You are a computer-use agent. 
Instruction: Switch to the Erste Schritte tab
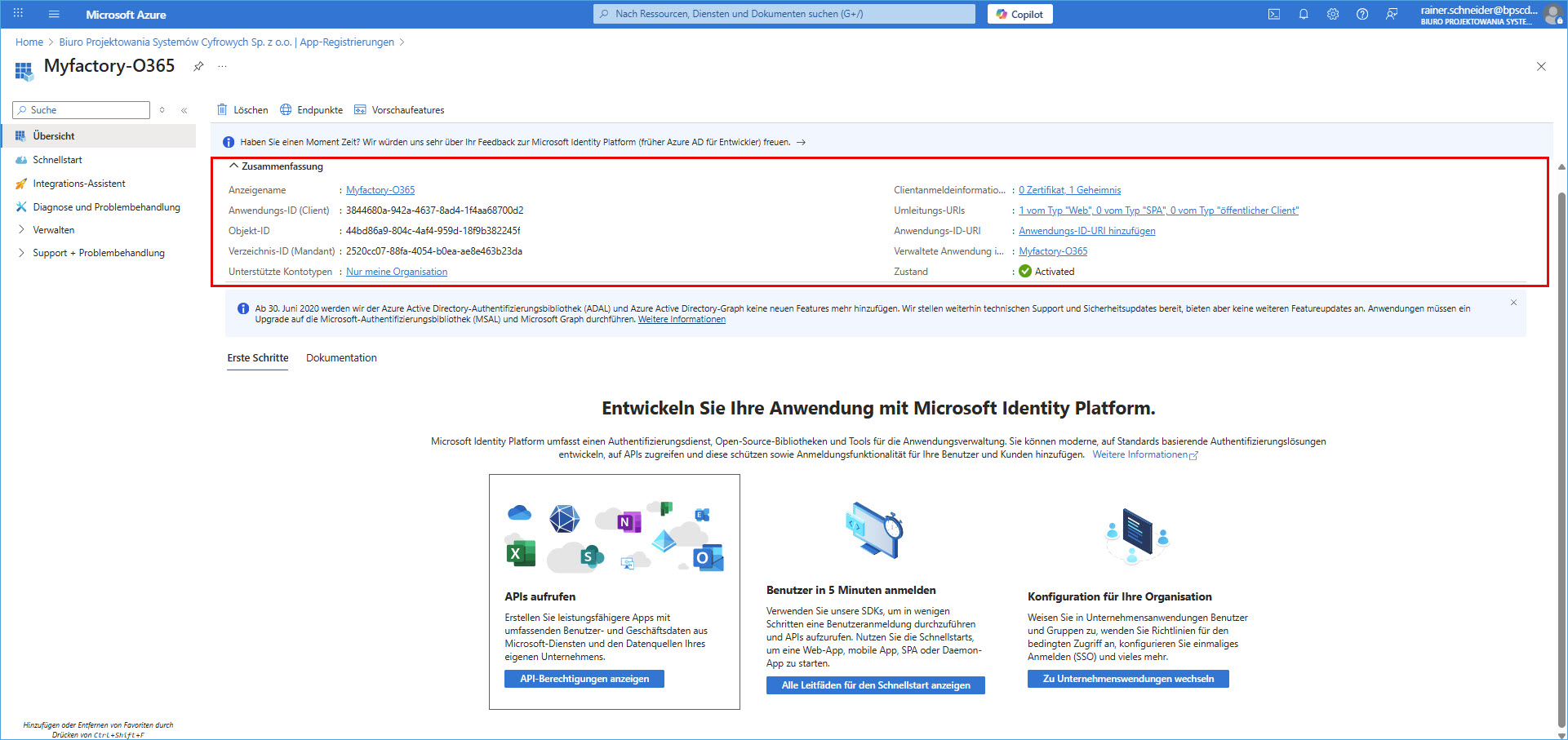258,358
